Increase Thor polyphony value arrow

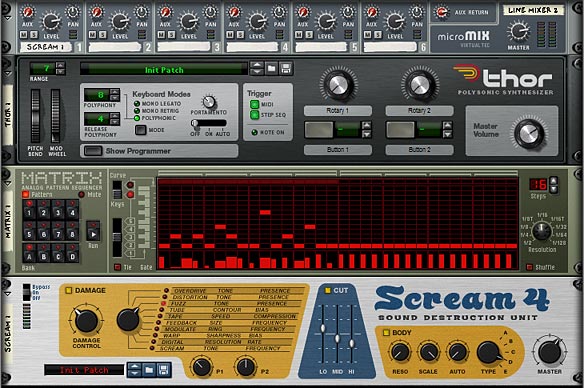tap(115, 91)
